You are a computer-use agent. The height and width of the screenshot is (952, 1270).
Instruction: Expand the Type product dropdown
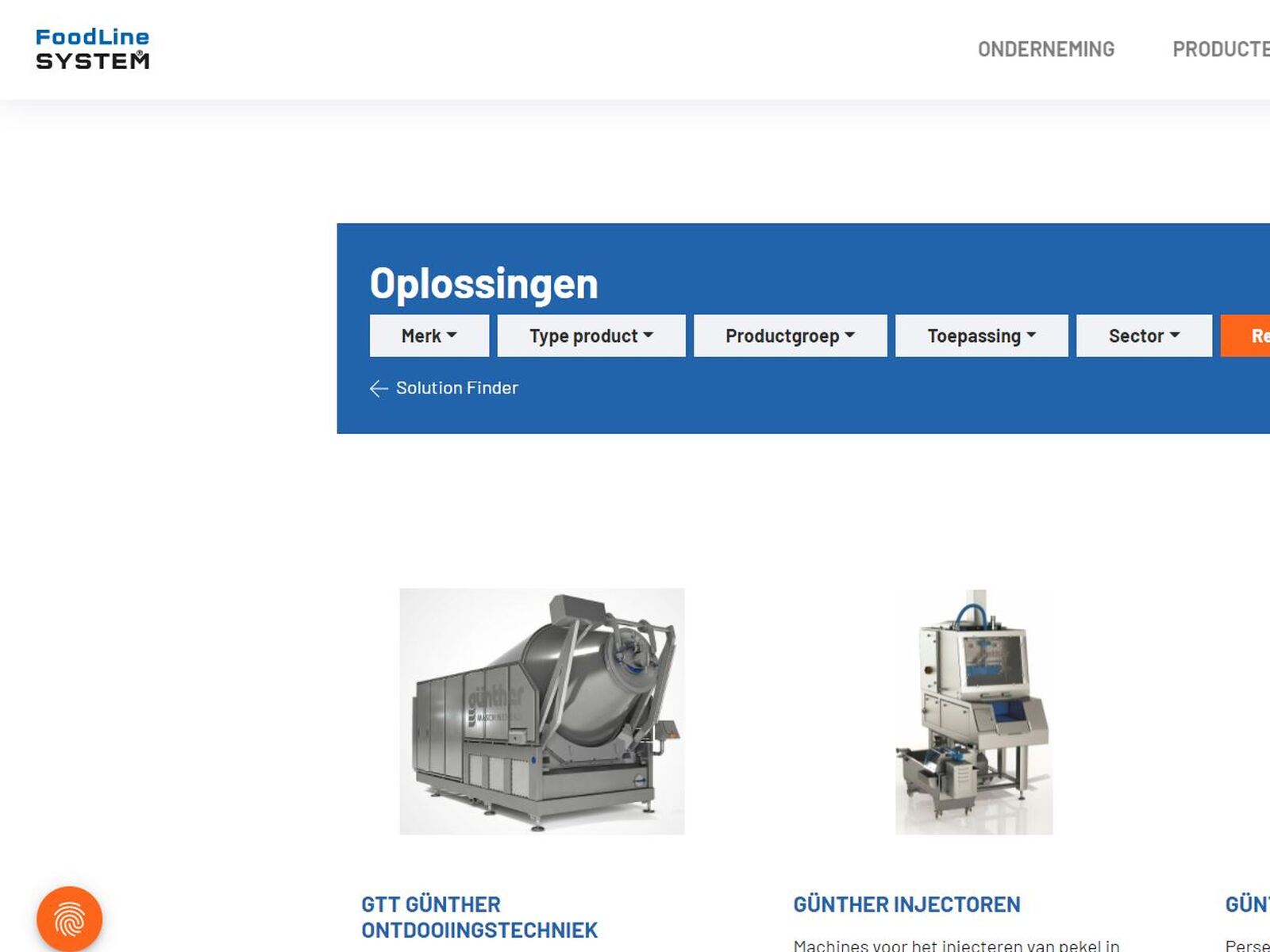click(591, 336)
